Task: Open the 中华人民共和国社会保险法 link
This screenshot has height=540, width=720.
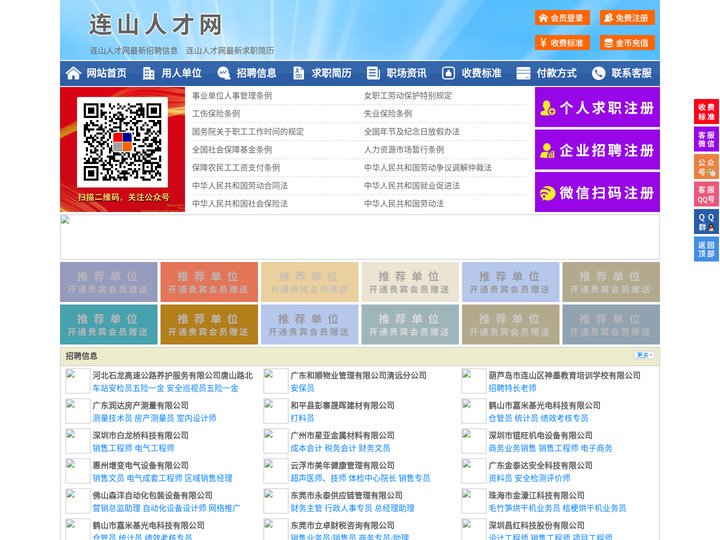Action: tap(240, 203)
